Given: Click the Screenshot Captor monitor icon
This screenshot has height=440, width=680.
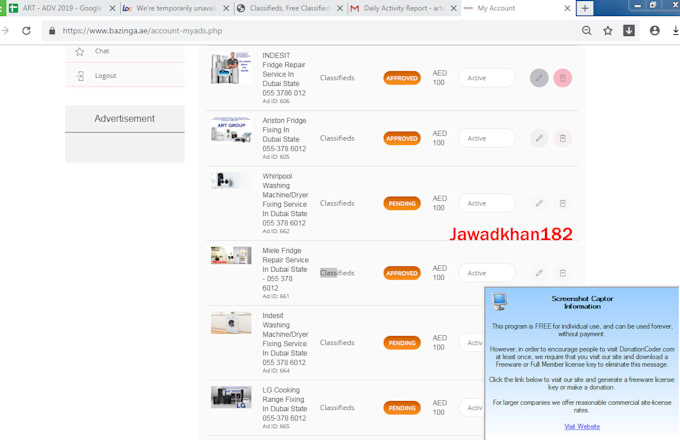Looking at the screenshot, I should 499,301.
